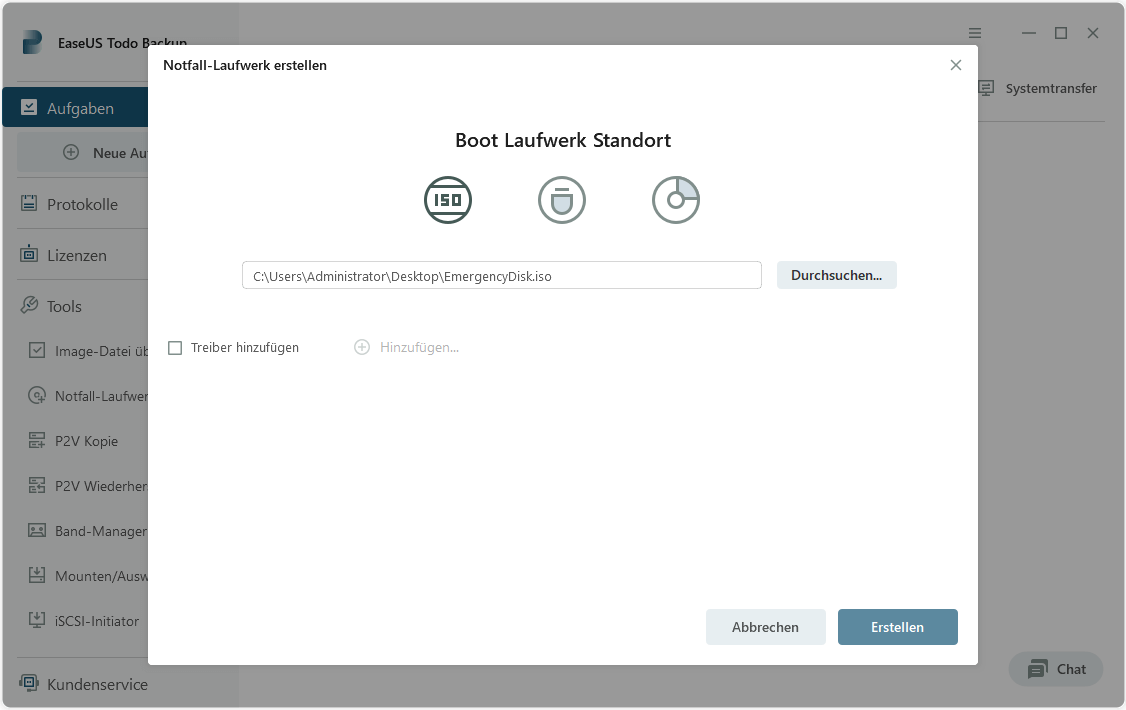Open the Protokolle sidebar item
Viewport: 1126px width, 710px height.
pos(82,204)
